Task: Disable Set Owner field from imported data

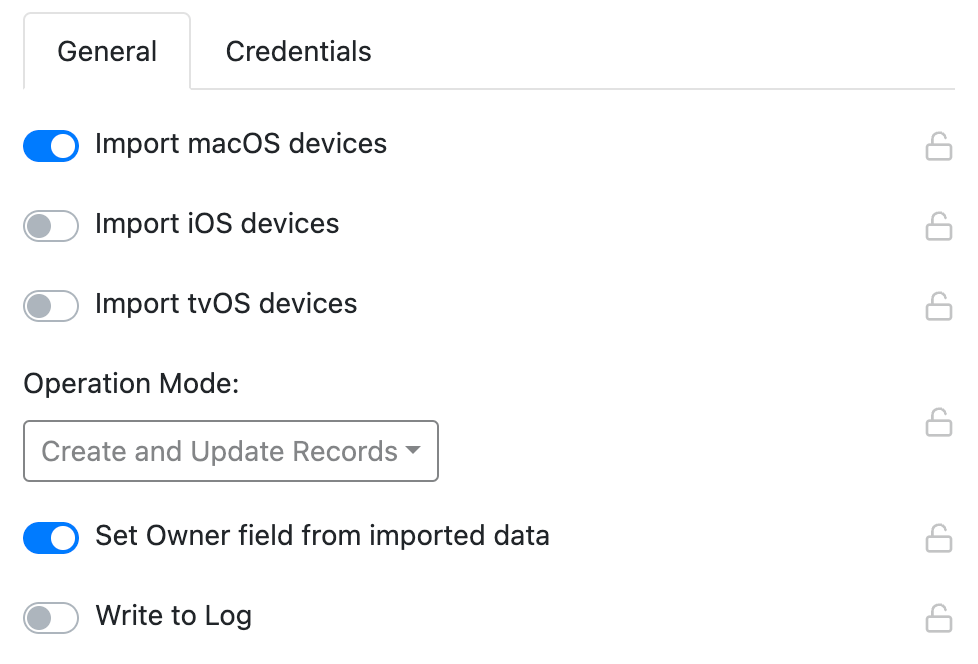Action: pyautogui.click(x=51, y=538)
